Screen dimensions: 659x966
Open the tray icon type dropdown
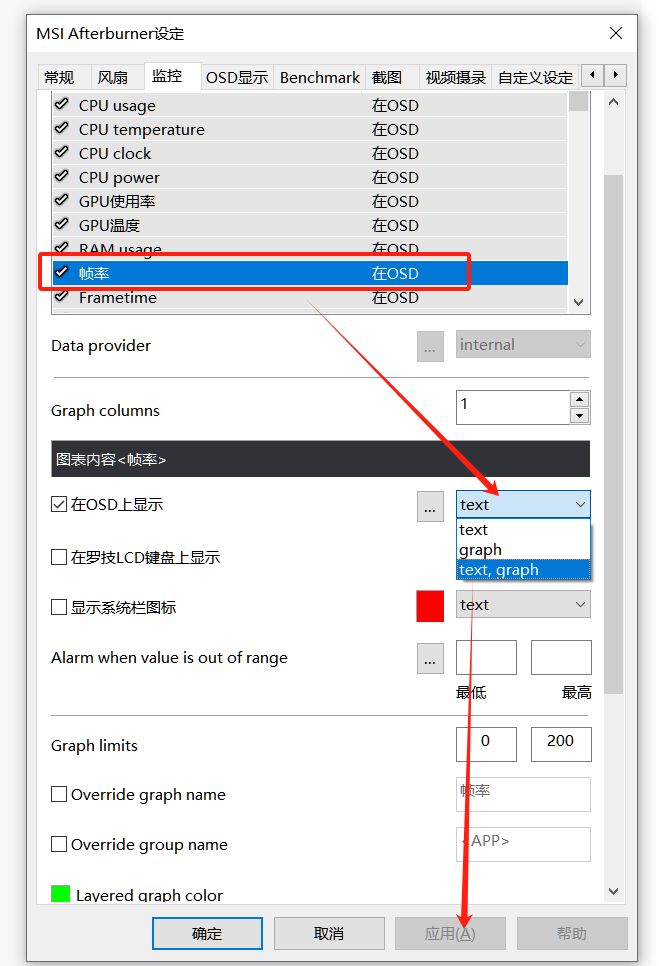pos(523,605)
